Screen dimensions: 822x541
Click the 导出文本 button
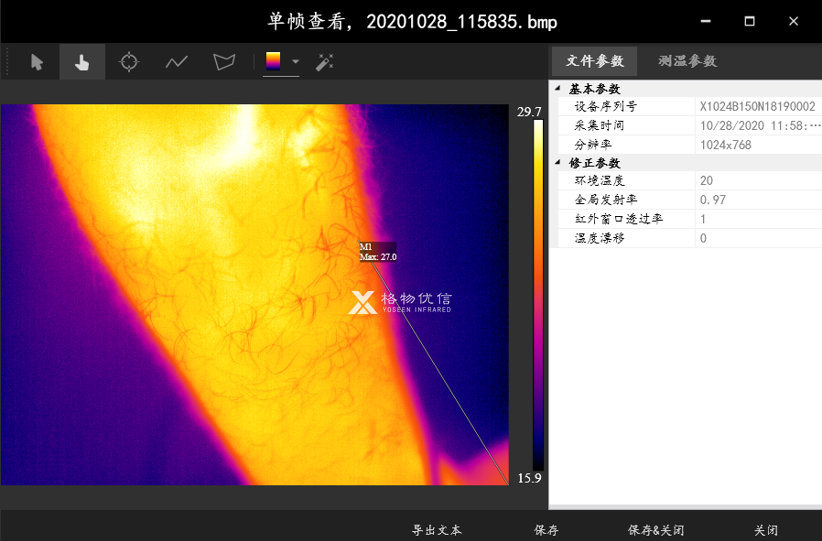point(437,530)
